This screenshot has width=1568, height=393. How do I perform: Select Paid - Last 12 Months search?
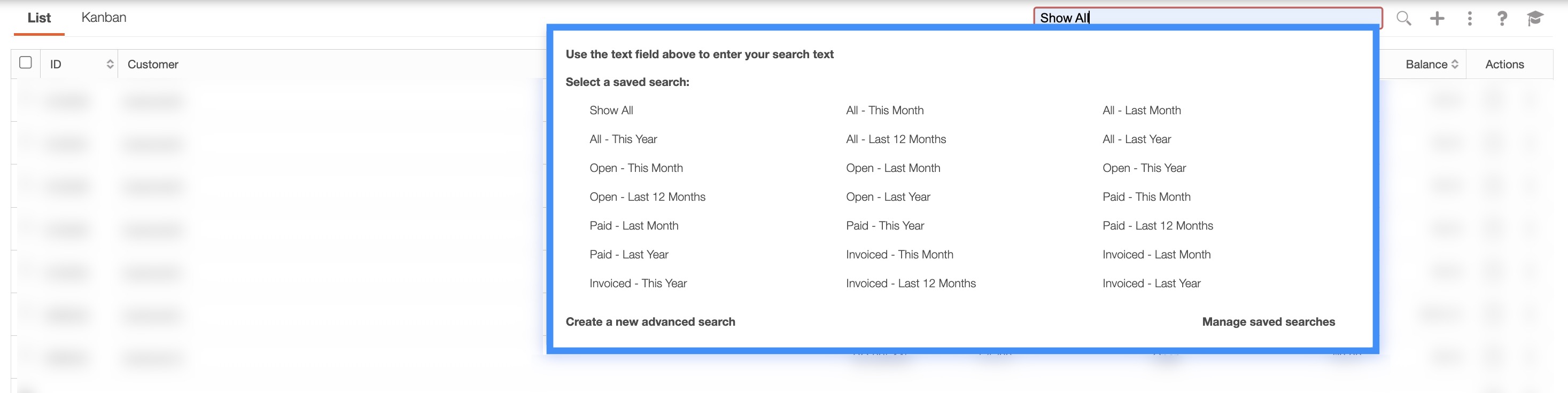1157,226
